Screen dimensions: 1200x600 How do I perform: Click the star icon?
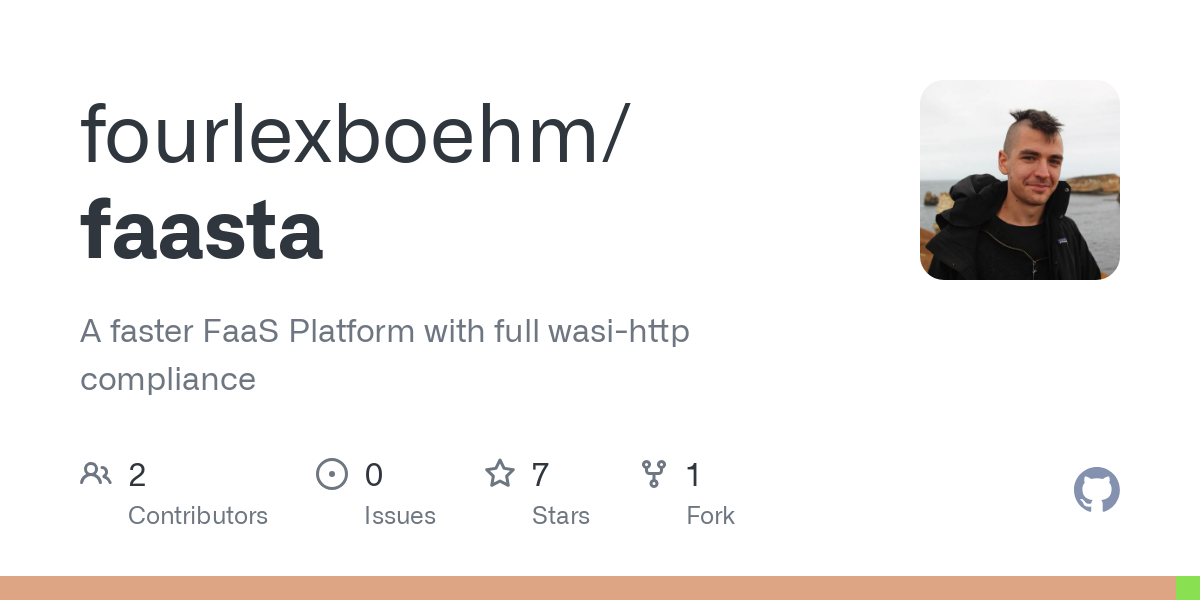pyautogui.click(x=500, y=473)
